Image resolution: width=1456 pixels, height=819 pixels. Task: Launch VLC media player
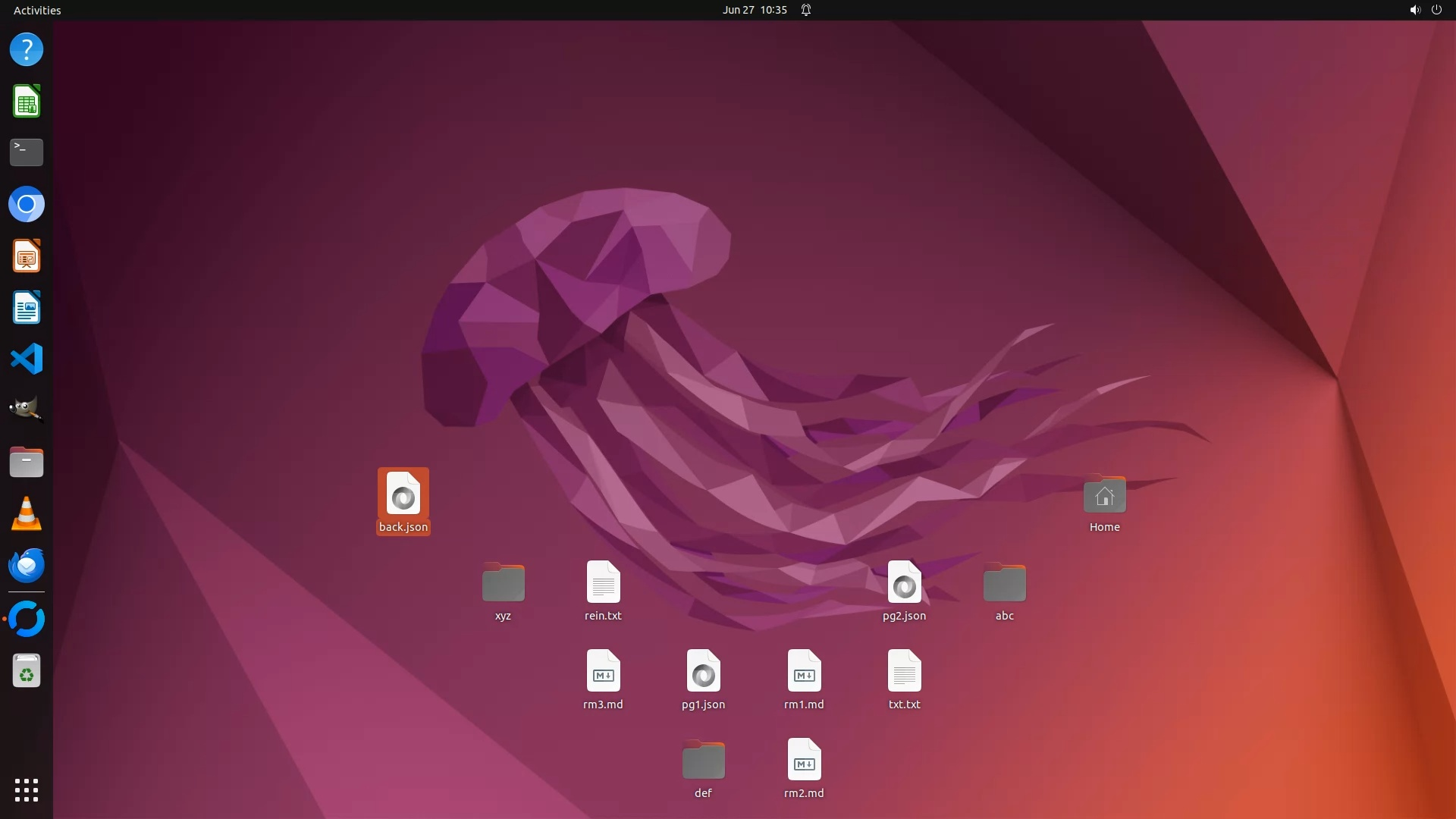(x=27, y=513)
